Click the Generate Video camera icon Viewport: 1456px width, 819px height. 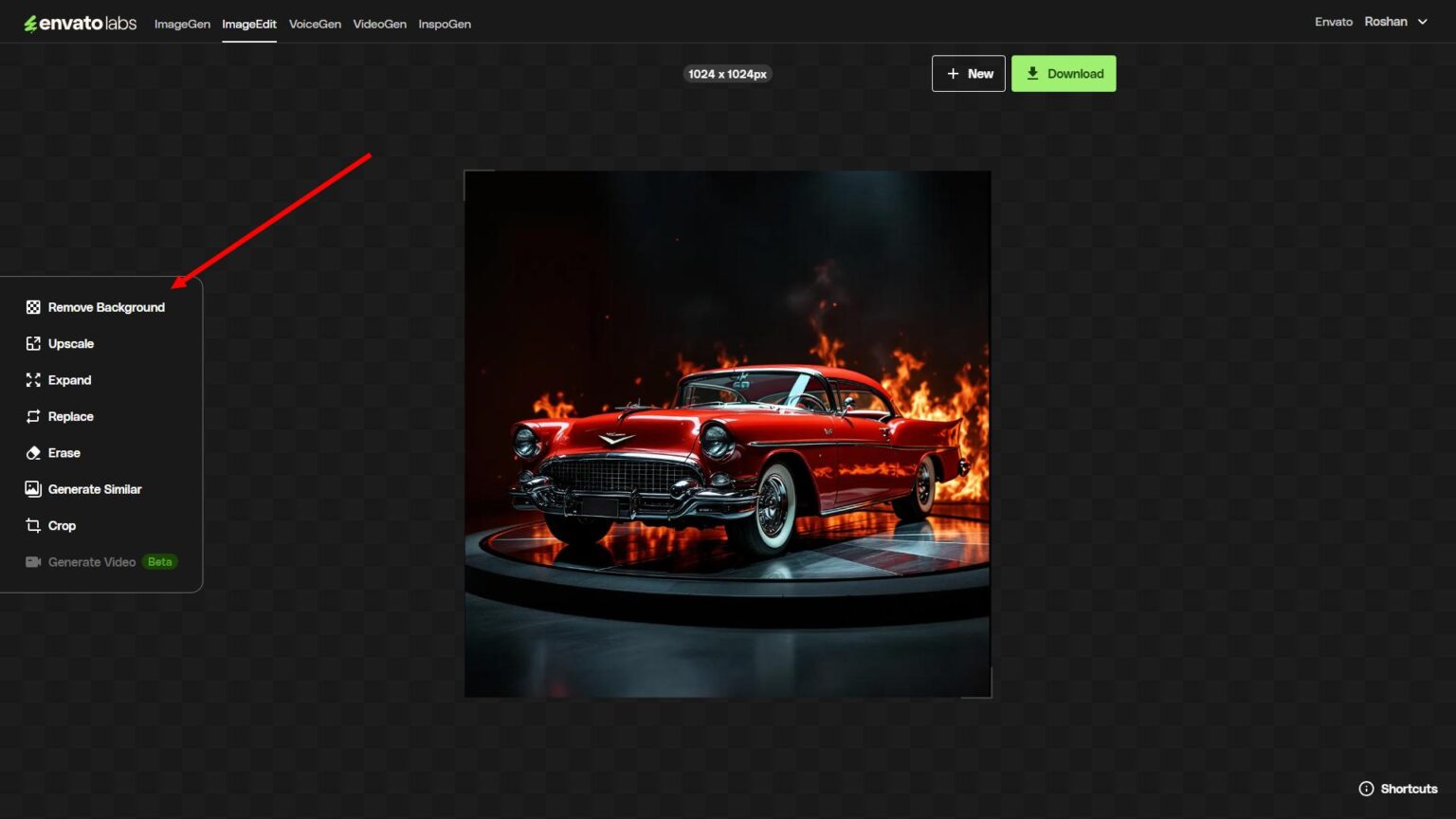tap(33, 561)
